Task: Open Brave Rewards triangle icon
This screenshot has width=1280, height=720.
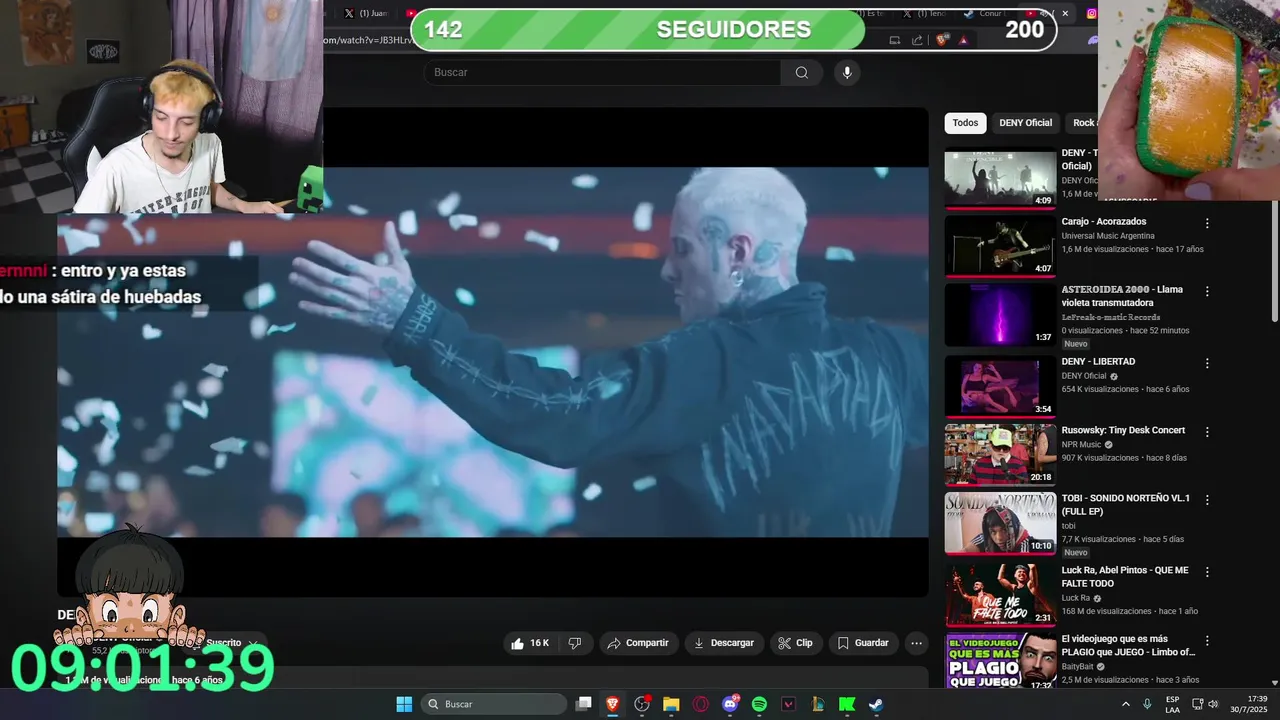Action: pyautogui.click(x=963, y=40)
